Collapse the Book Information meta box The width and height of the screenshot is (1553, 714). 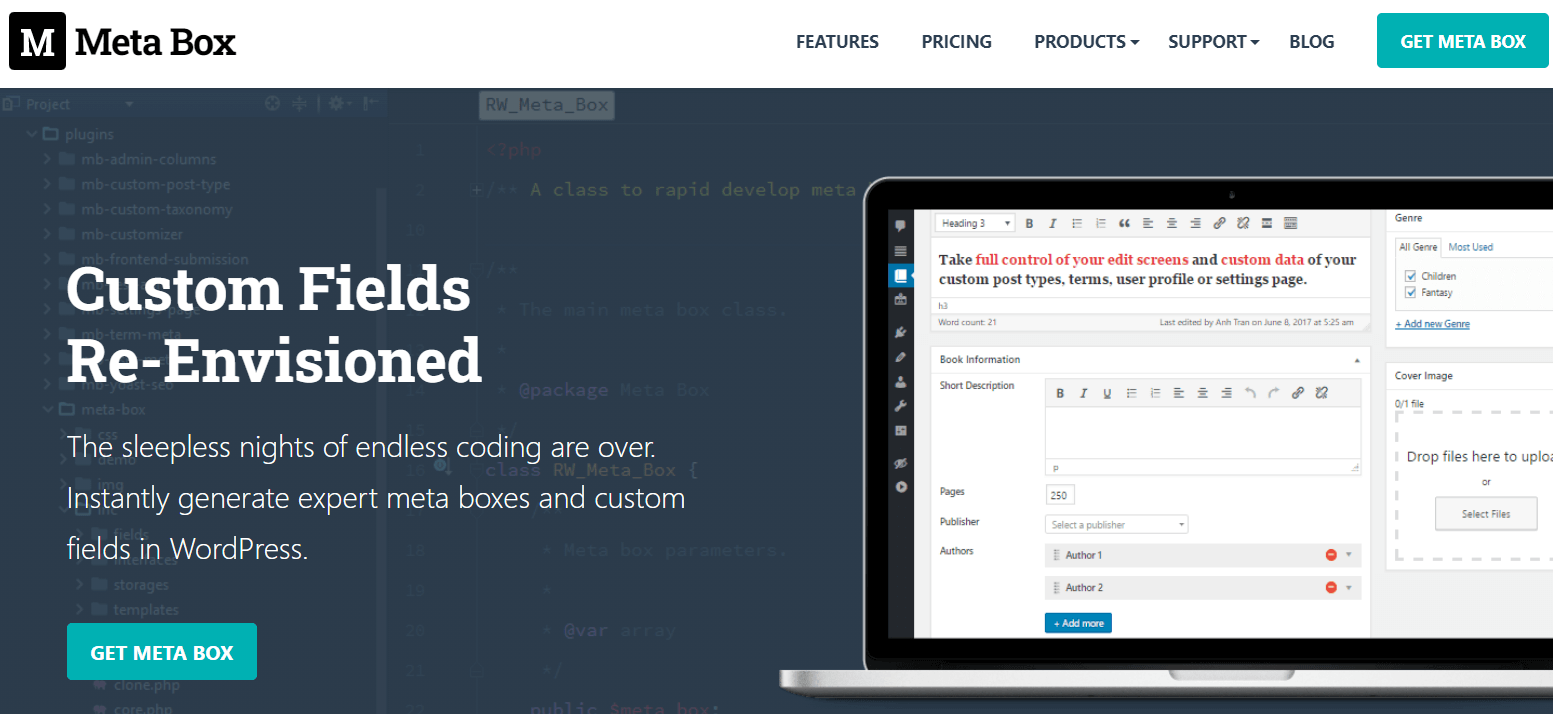pos(1357,359)
